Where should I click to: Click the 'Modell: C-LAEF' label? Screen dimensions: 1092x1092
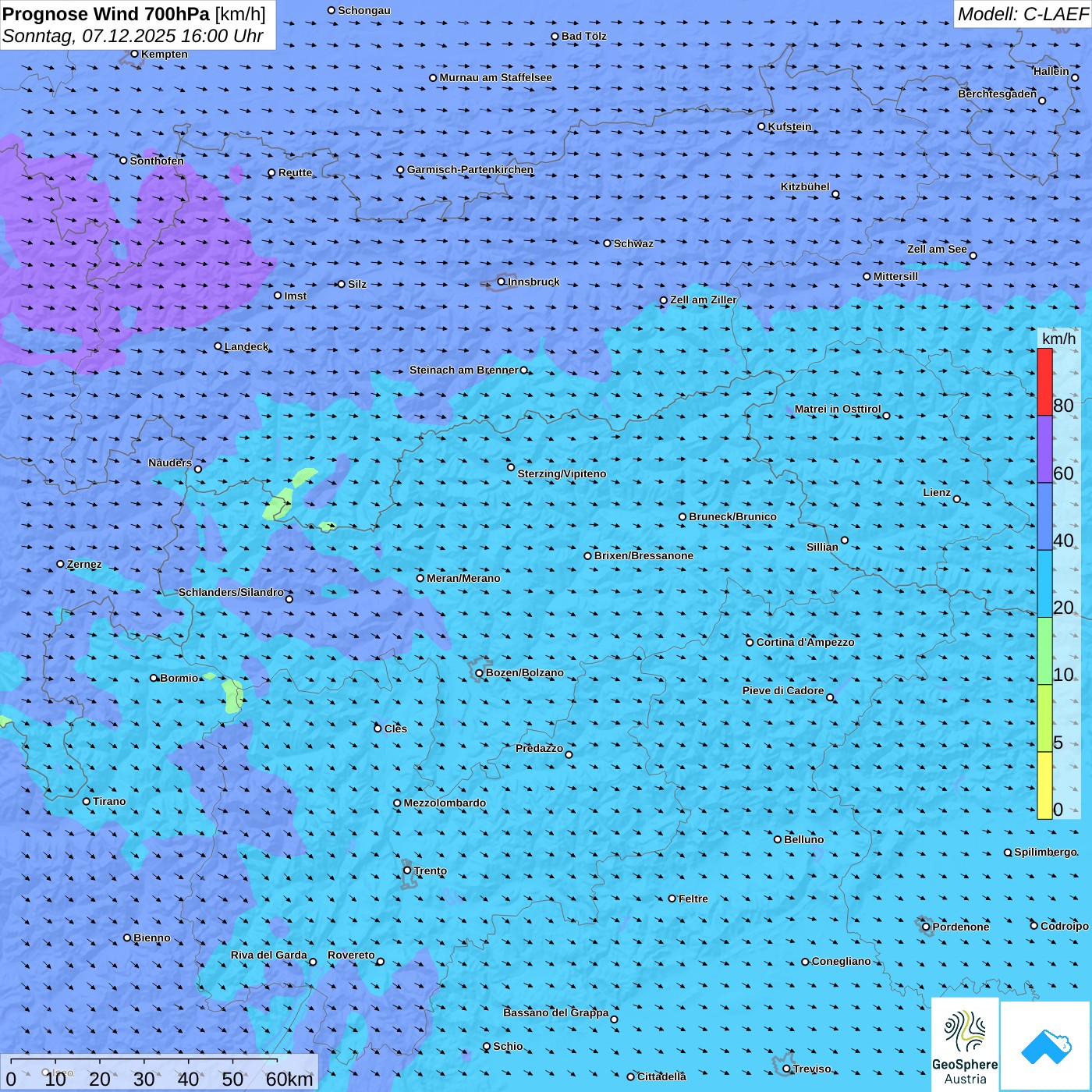(x=1023, y=14)
